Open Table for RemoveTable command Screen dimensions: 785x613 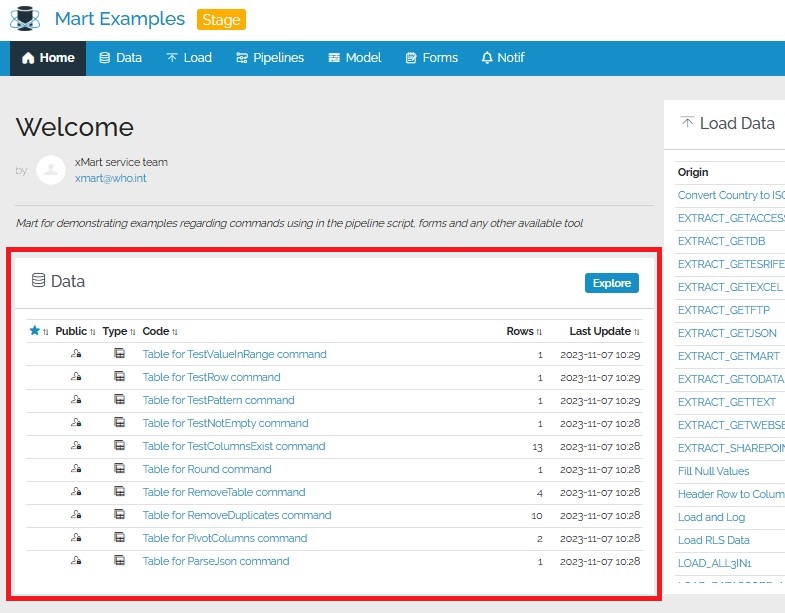[224, 492]
